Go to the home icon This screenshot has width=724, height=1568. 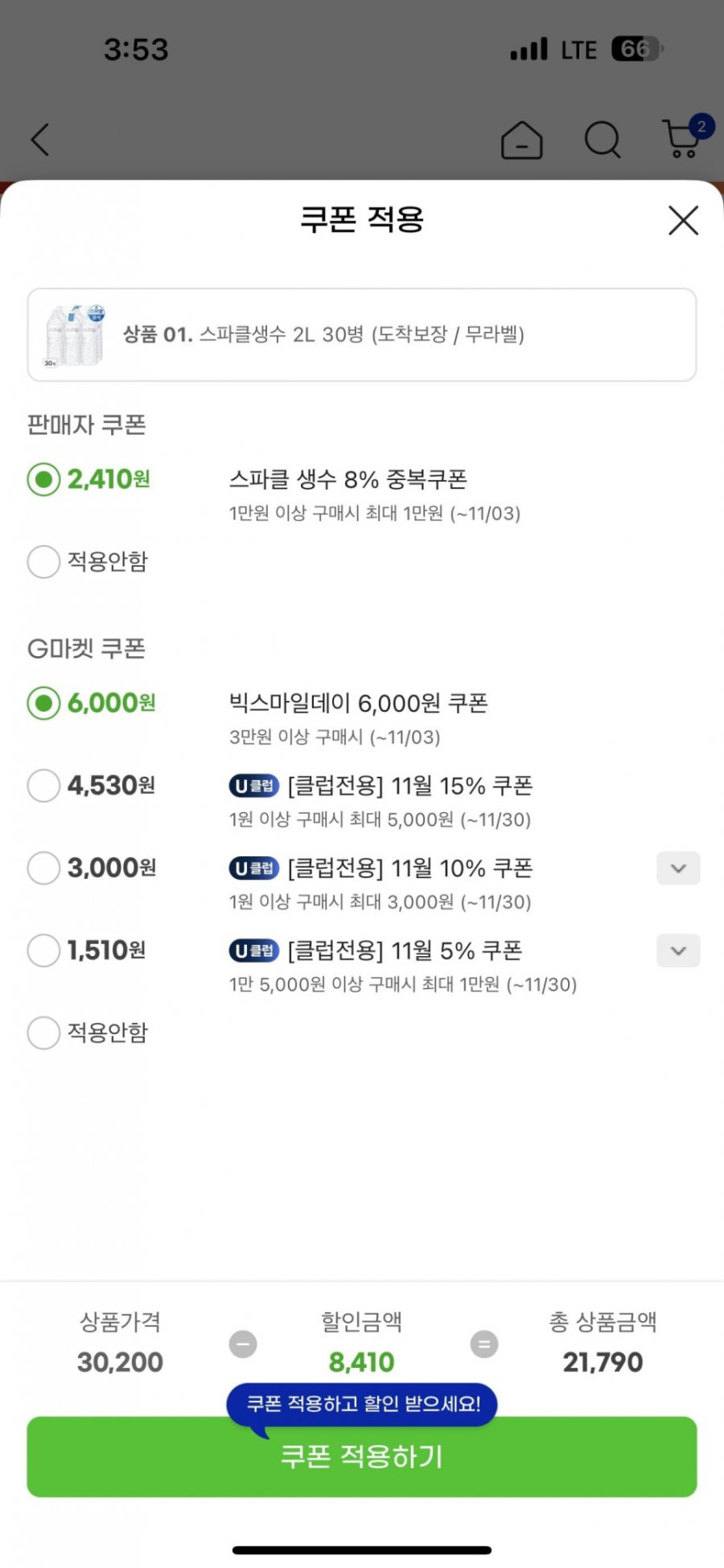pyautogui.click(x=522, y=140)
